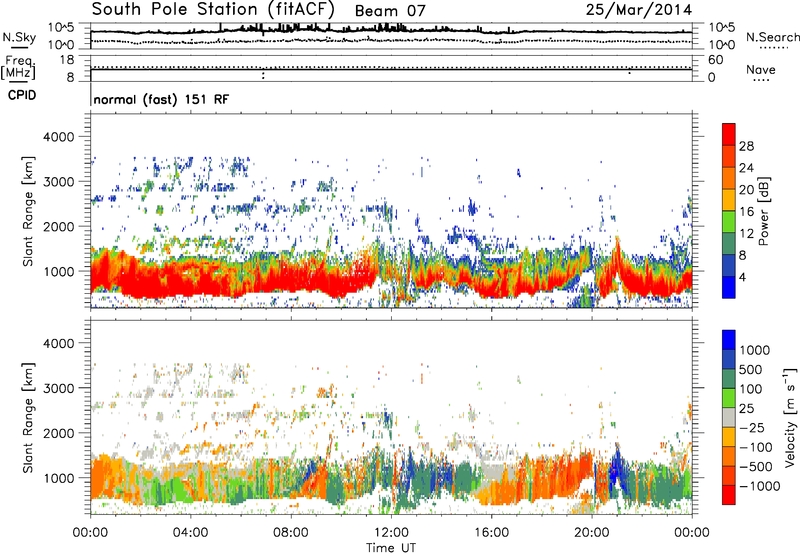800x554 pixels.
Task: Click the '4000' tick of the power panel
Action: (x=59, y=137)
